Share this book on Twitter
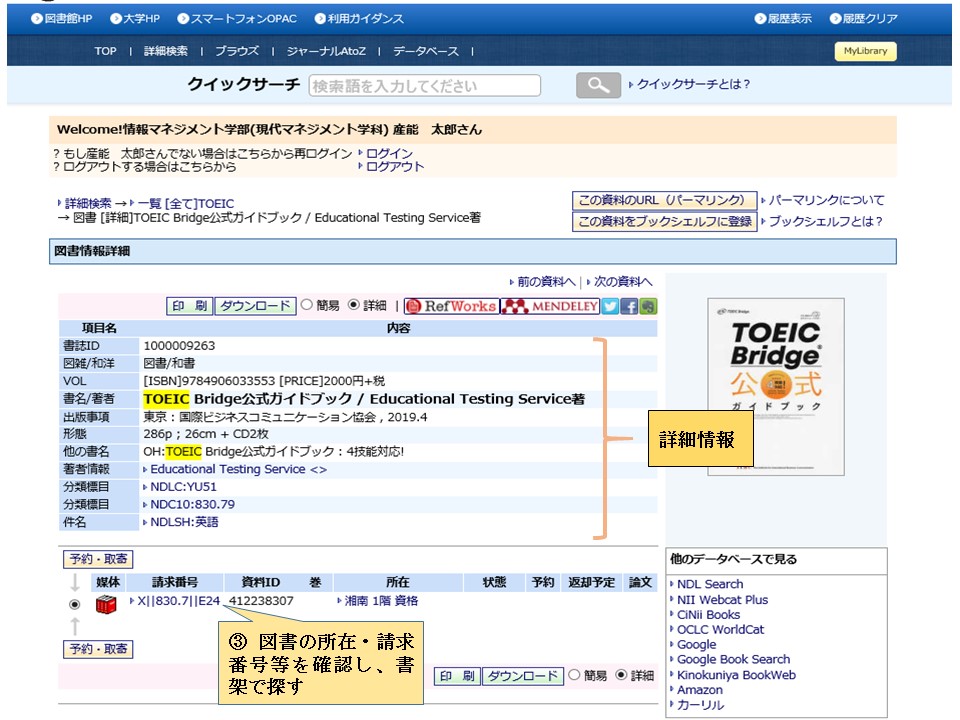960x720 pixels. click(610, 306)
